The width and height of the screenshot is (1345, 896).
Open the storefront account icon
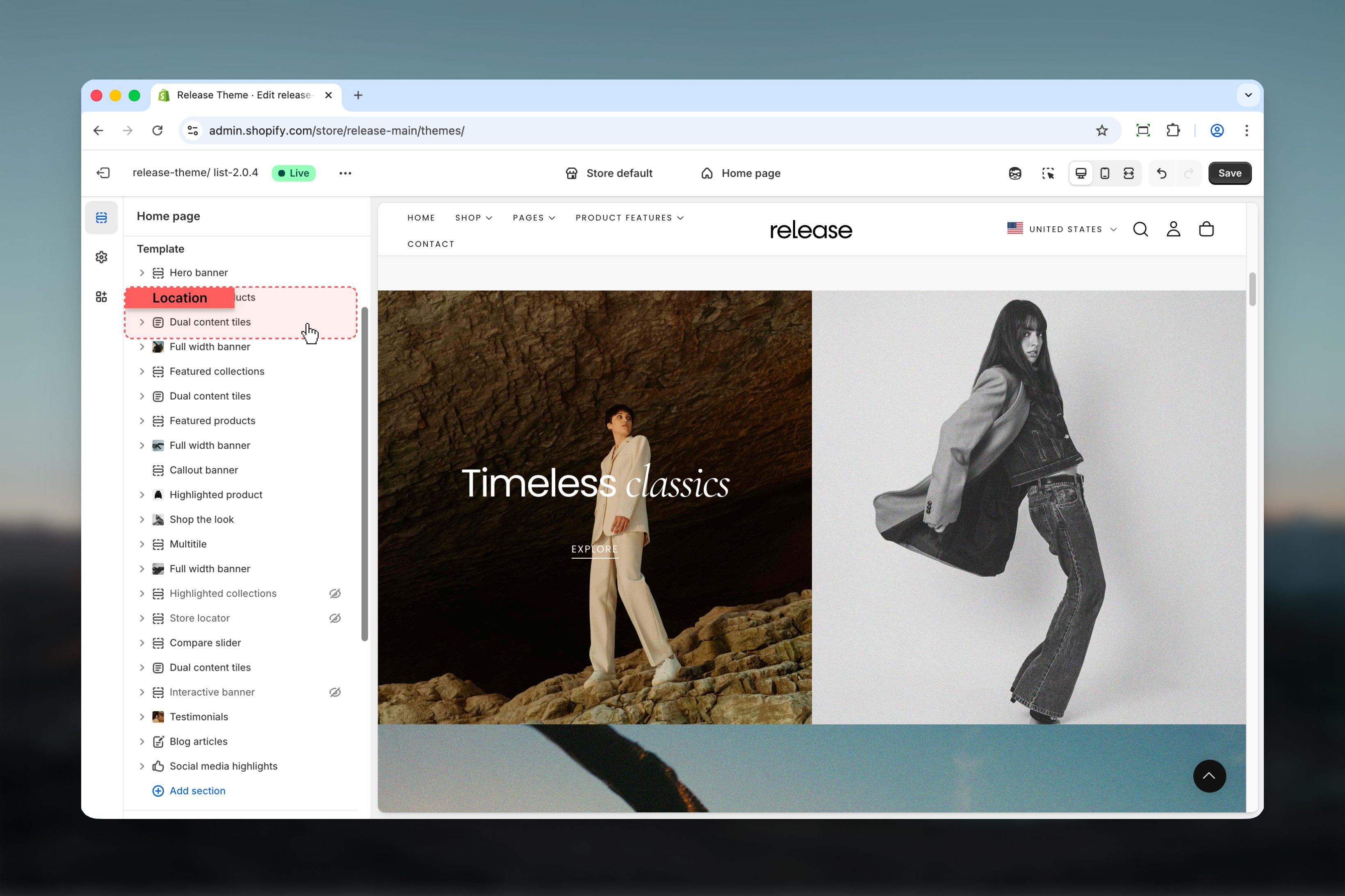1174,229
